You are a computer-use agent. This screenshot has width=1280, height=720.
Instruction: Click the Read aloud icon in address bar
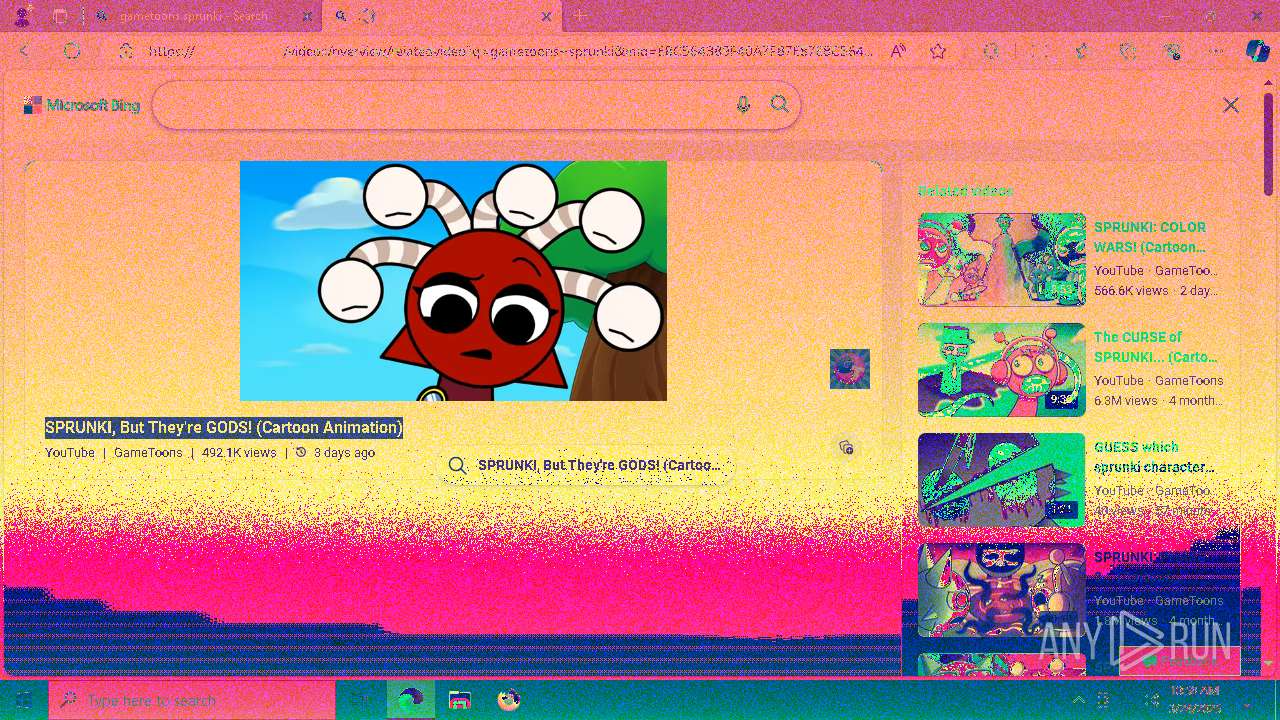898,51
